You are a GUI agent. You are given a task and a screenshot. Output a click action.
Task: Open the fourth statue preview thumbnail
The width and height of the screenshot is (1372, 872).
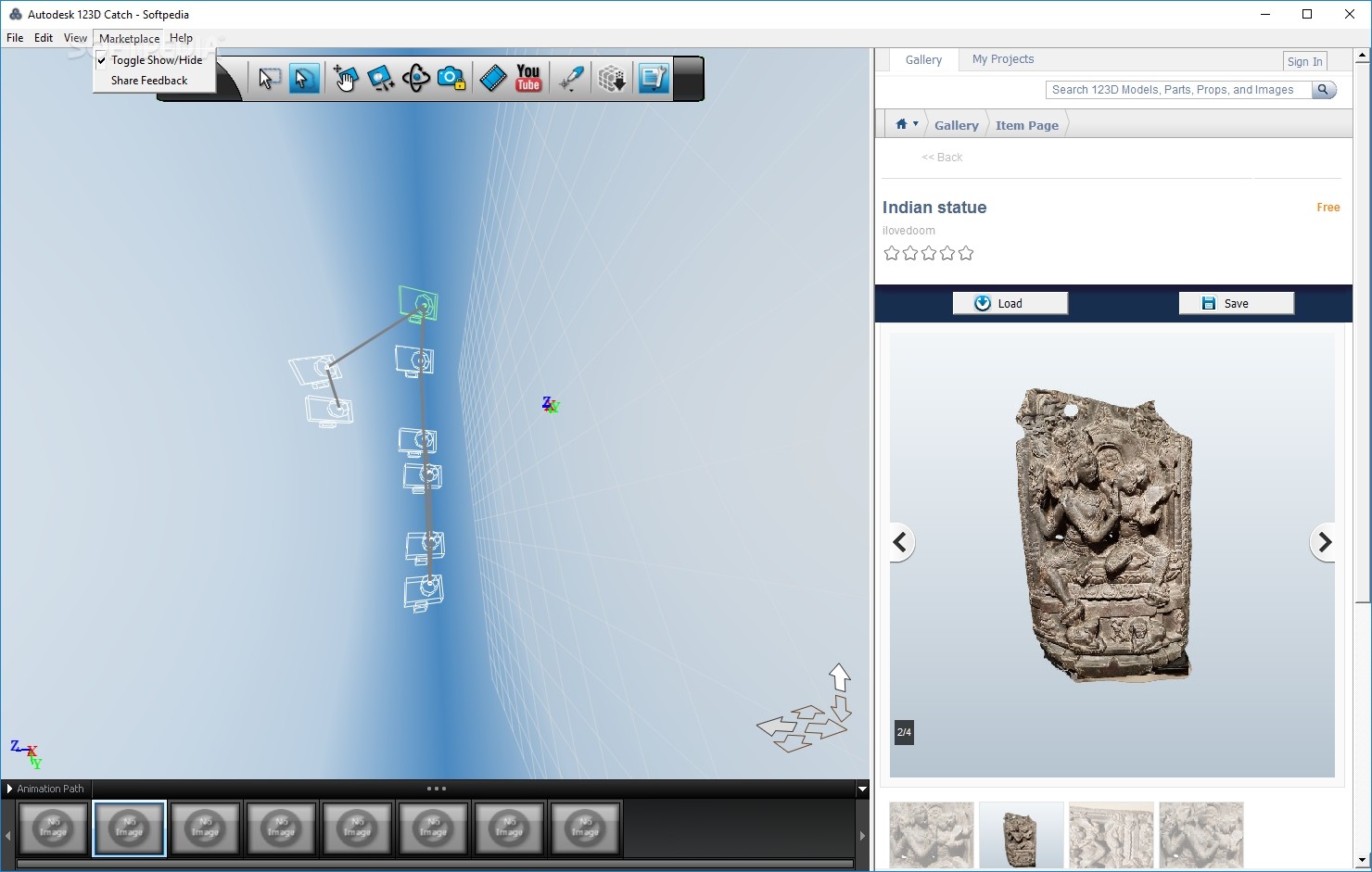click(x=1201, y=835)
